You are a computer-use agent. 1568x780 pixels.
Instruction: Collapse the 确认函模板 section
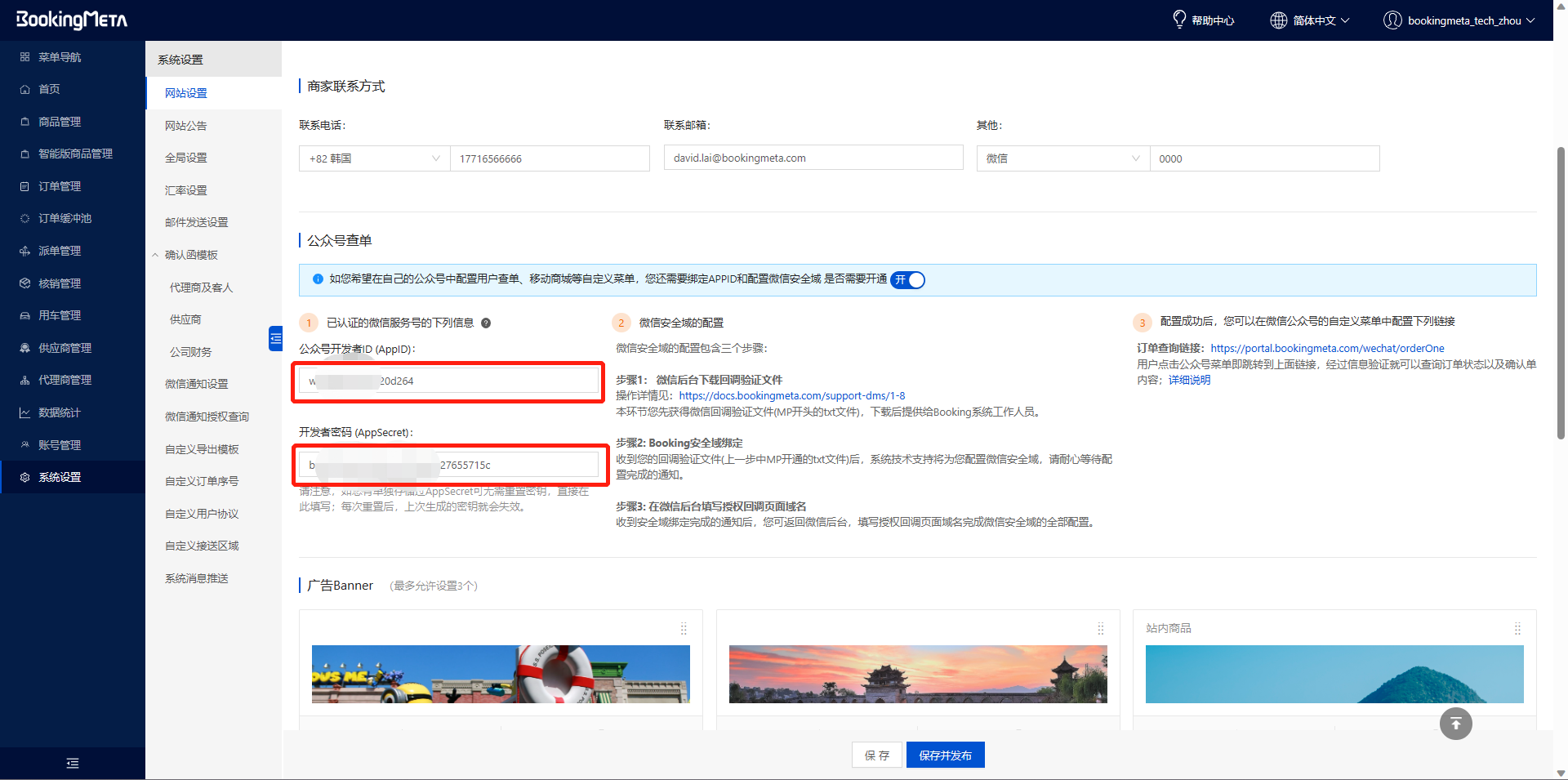(x=192, y=254)
